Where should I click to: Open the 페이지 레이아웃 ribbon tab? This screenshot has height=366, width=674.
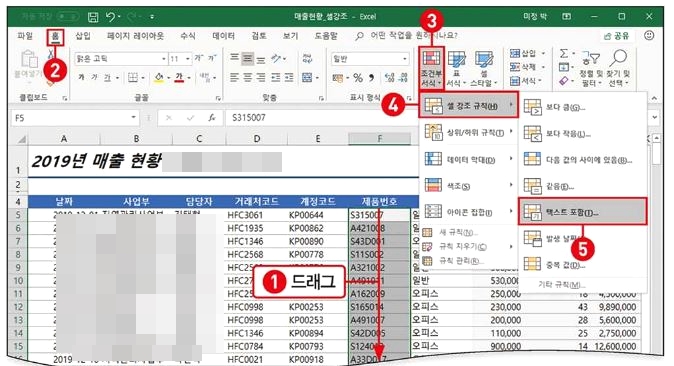[x=135, y=36]
